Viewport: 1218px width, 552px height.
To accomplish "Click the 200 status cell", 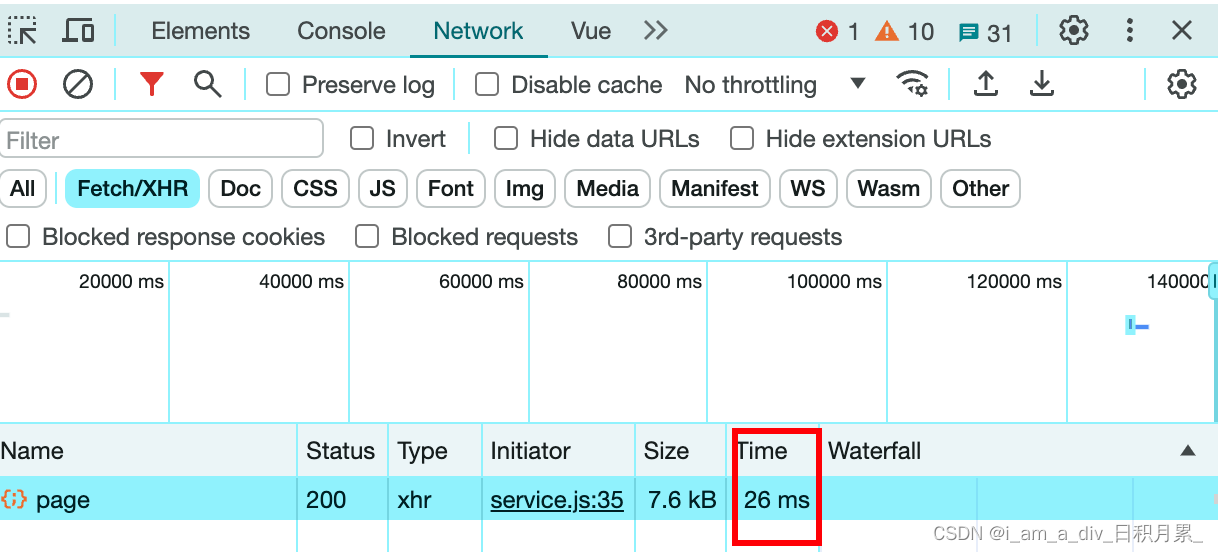I will pos(341,499).
